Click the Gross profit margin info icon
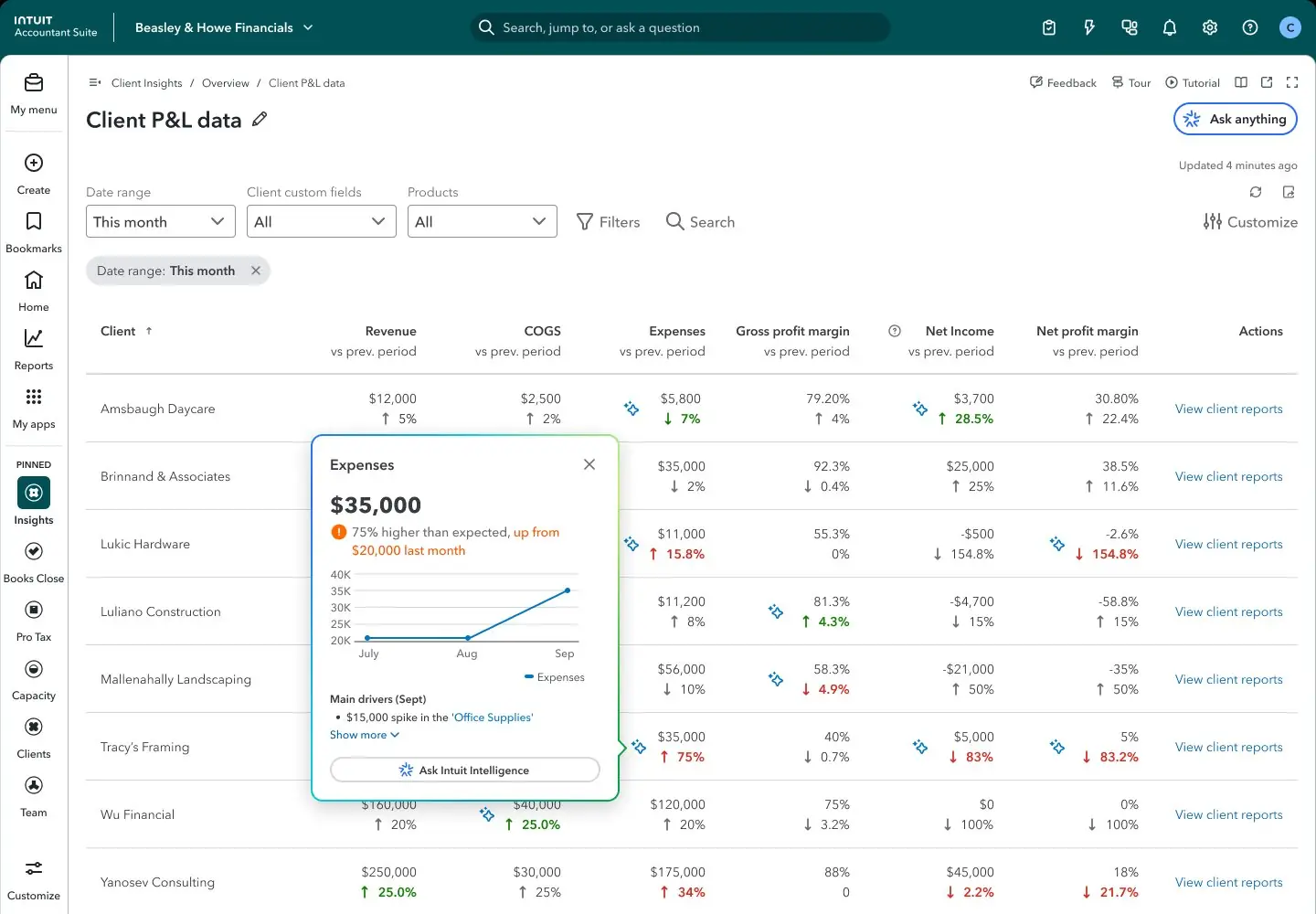Viewport: 1316px width, 914px height. (895, 331)
